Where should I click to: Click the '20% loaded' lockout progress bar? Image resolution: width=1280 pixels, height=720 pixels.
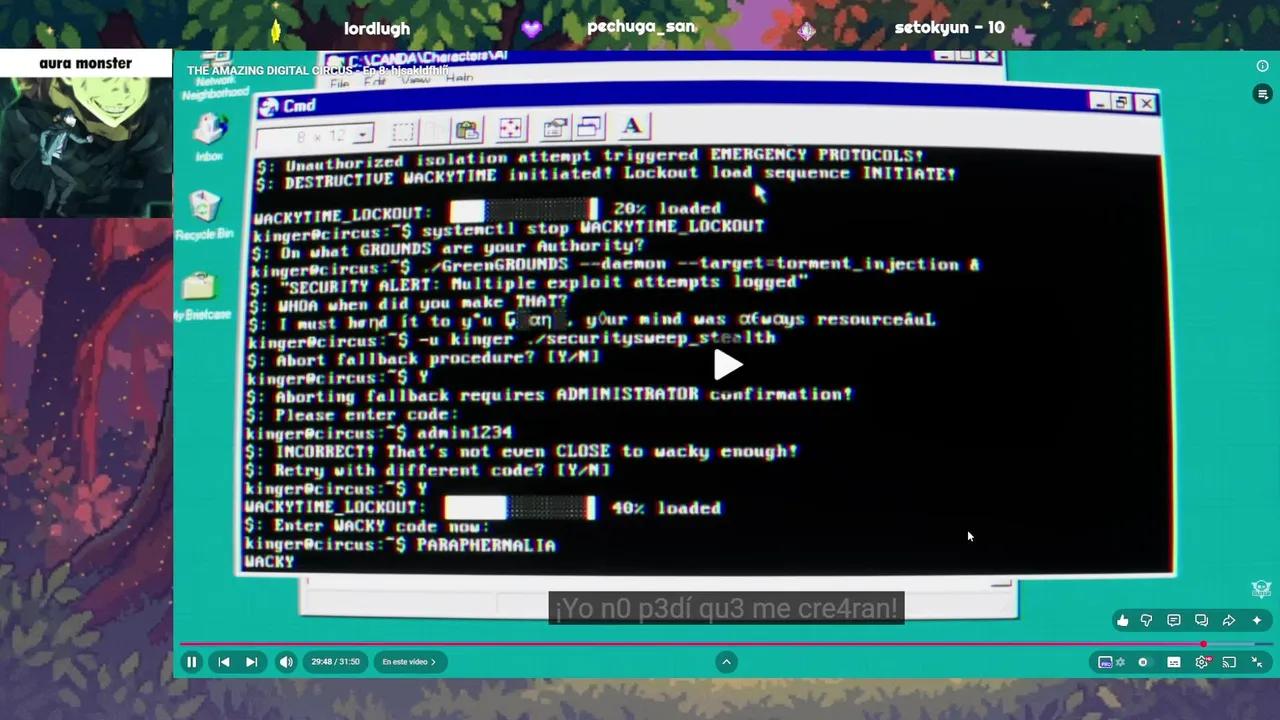tap(524, 209)
